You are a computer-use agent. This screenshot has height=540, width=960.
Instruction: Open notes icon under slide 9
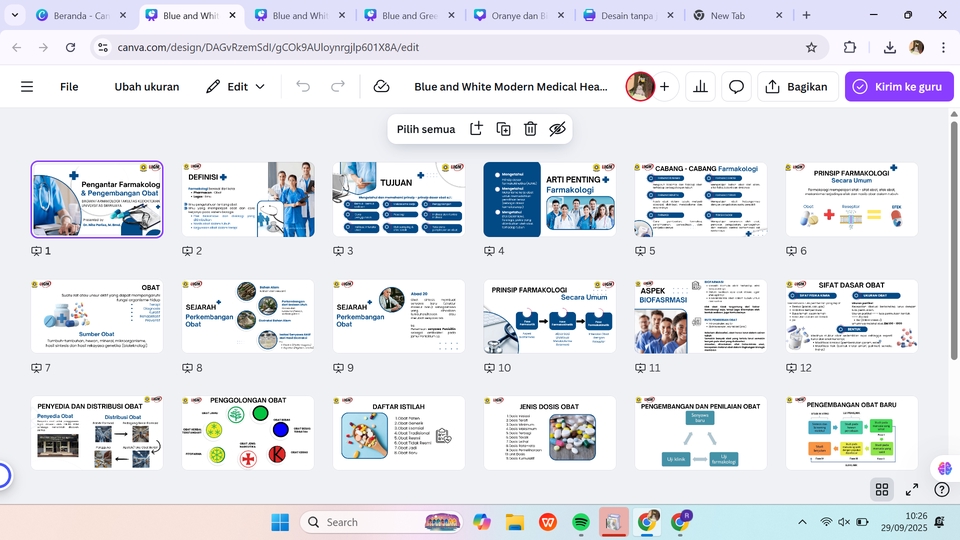click(x=339, y=368)
